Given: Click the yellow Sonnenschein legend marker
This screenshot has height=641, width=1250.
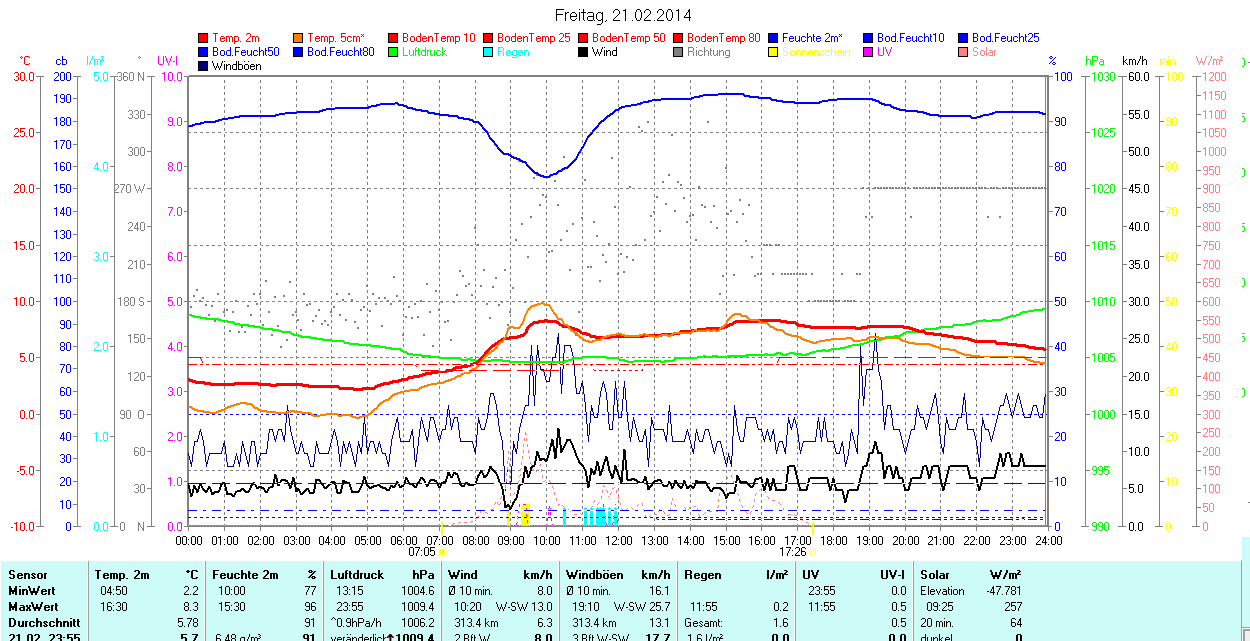Looking at the screenshot, I should (x=774, y=52).
